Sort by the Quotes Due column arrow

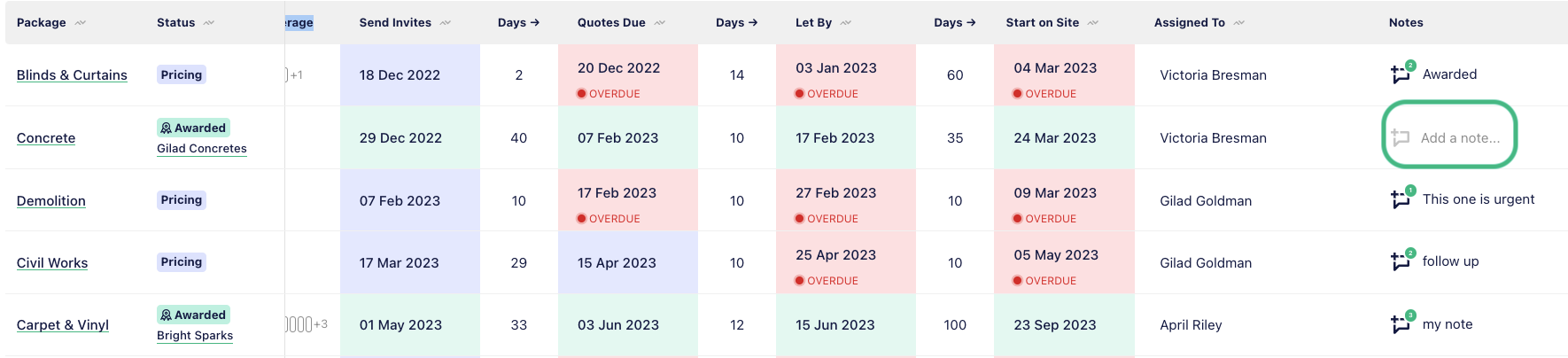click(x=660, y=23)
